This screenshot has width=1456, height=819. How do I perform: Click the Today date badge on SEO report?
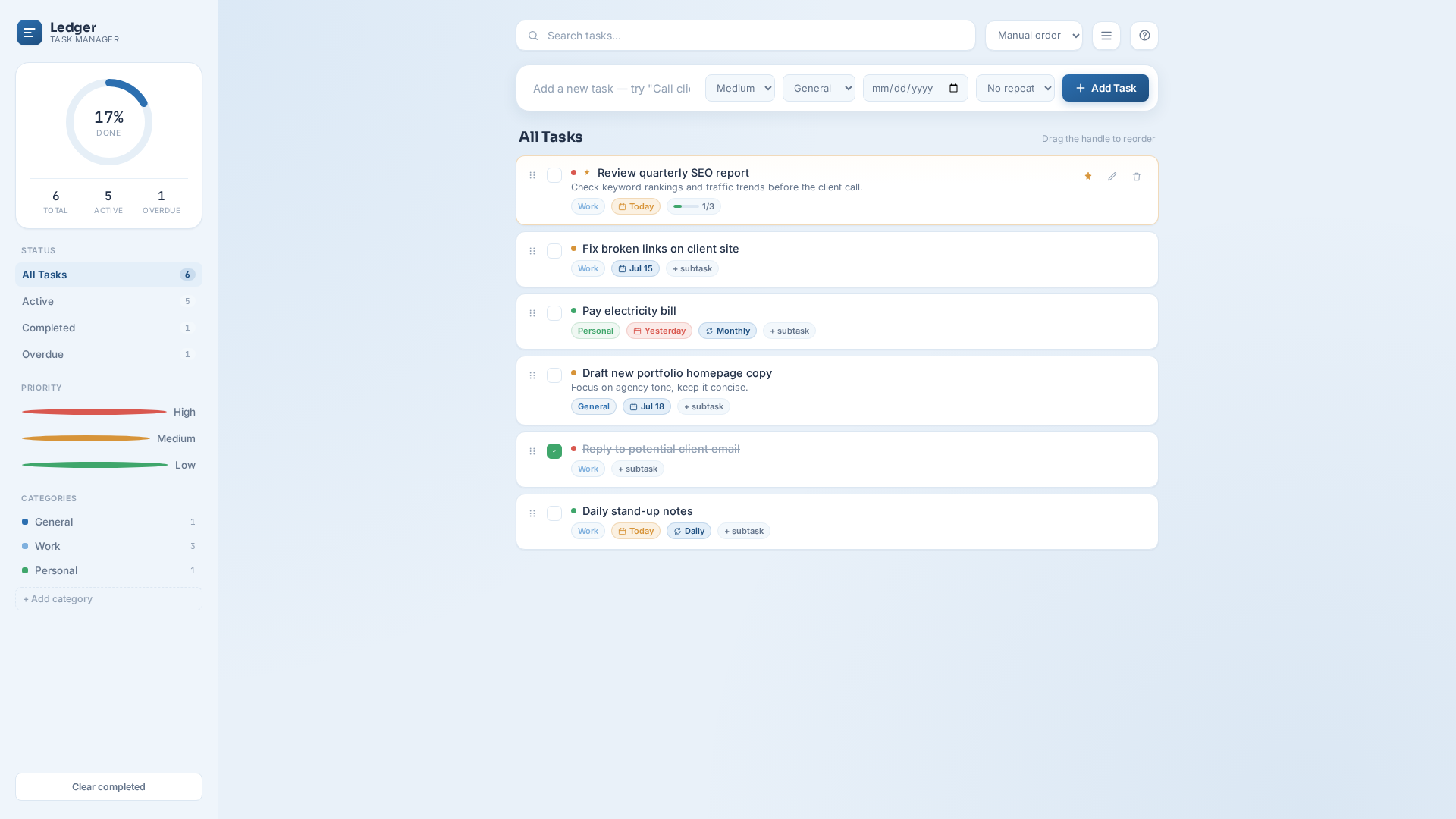pyautogui.click(x=635, y=206)
